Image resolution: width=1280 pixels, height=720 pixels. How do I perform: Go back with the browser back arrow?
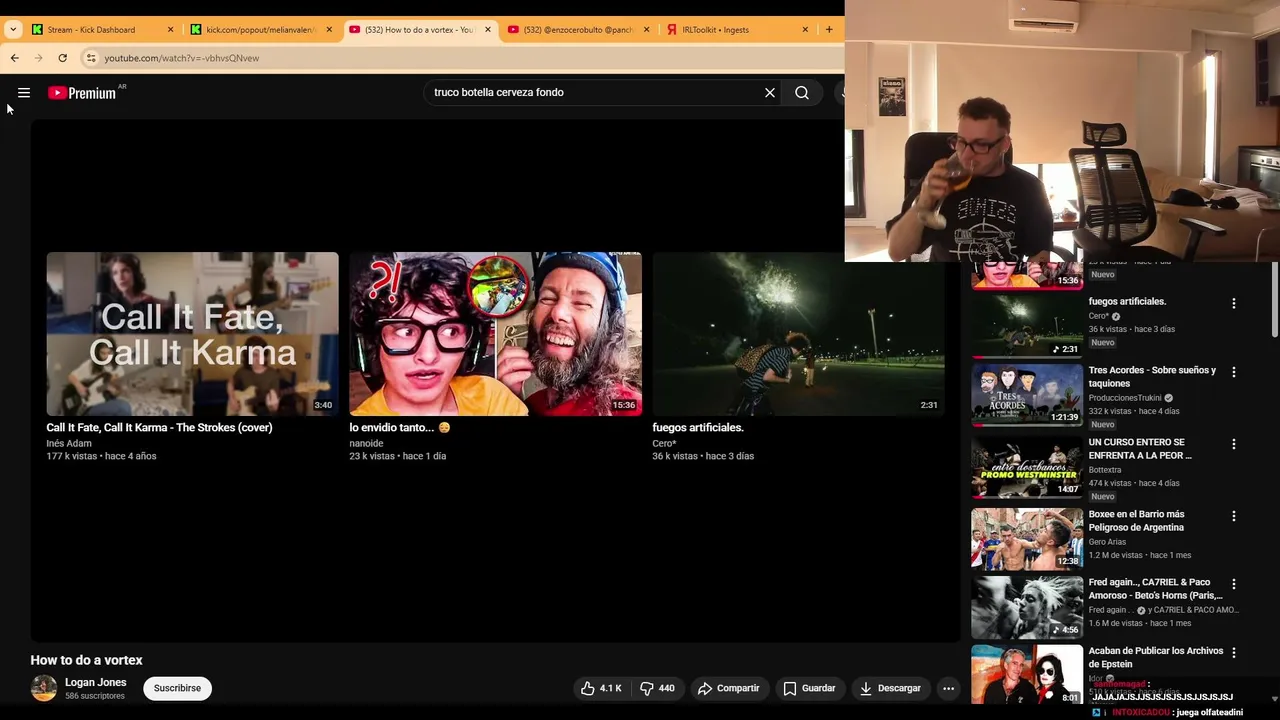coord(15,58)
